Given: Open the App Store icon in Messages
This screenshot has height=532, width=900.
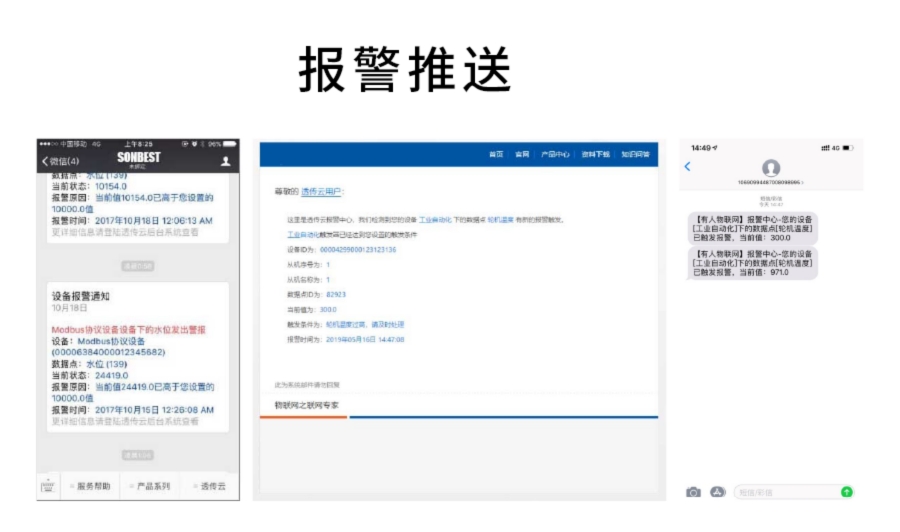Looking at the screenshot, I should [717, 492].
